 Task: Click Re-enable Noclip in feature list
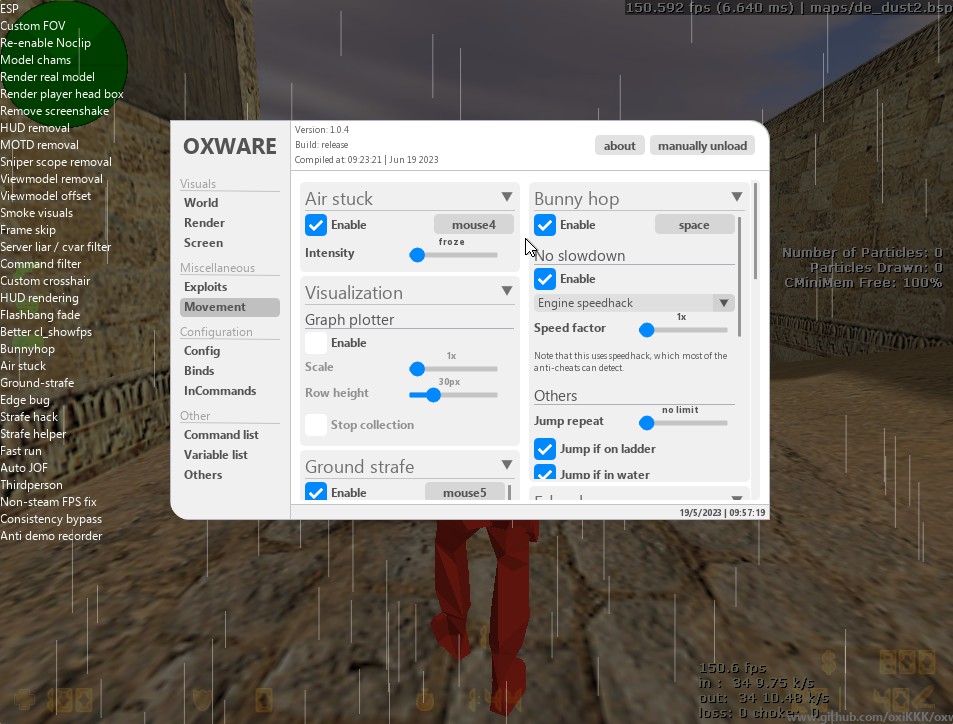point(46,43)
